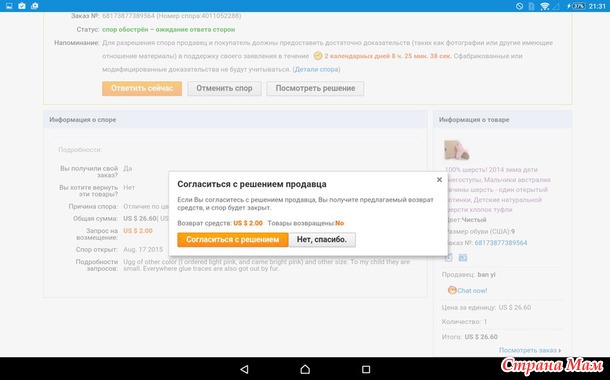Click the orange 'Согласиться с решением' button
This screenshot has width=610, height=380.
coord(233,240)
